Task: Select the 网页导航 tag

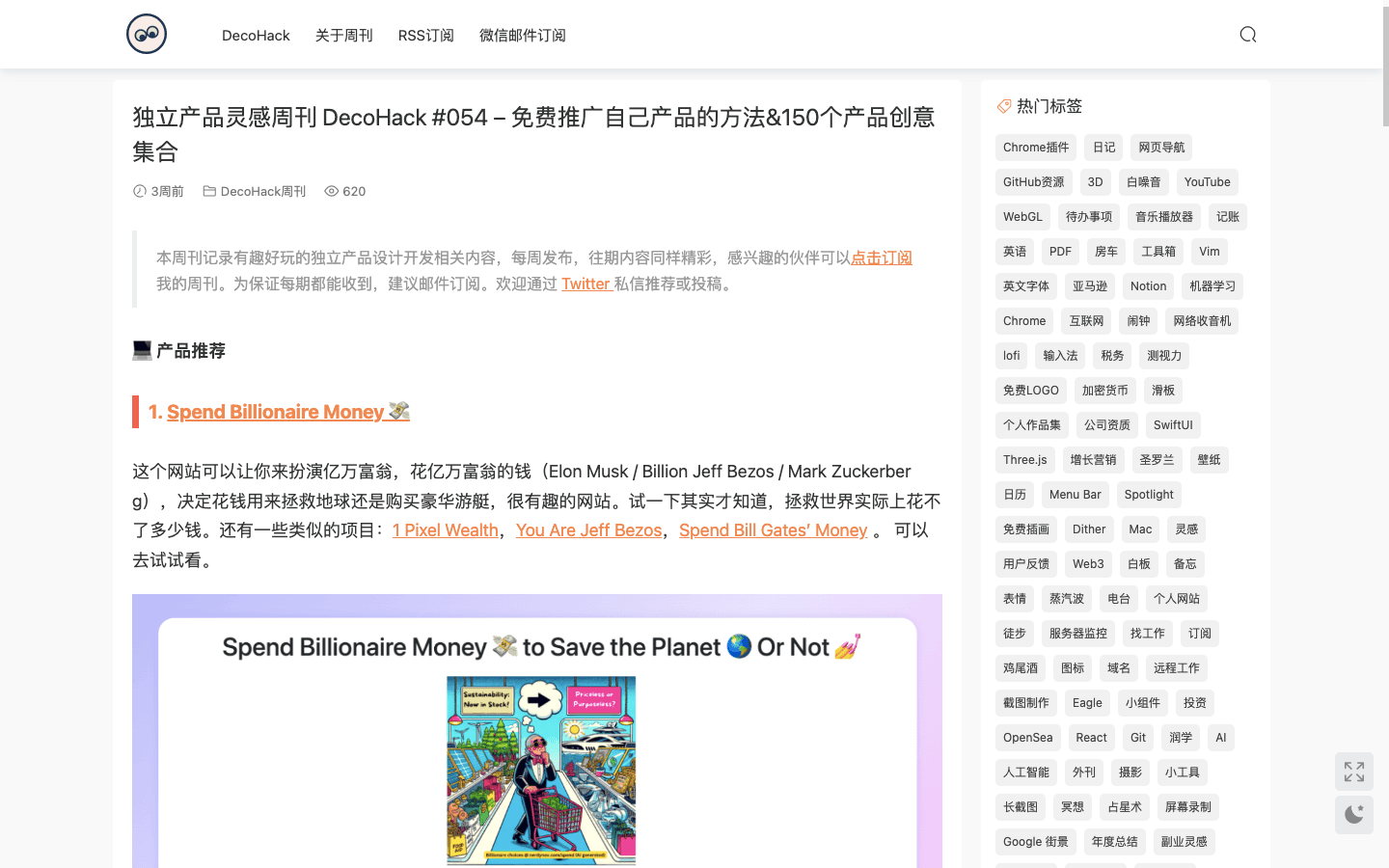Action: tap(1161, 148)
